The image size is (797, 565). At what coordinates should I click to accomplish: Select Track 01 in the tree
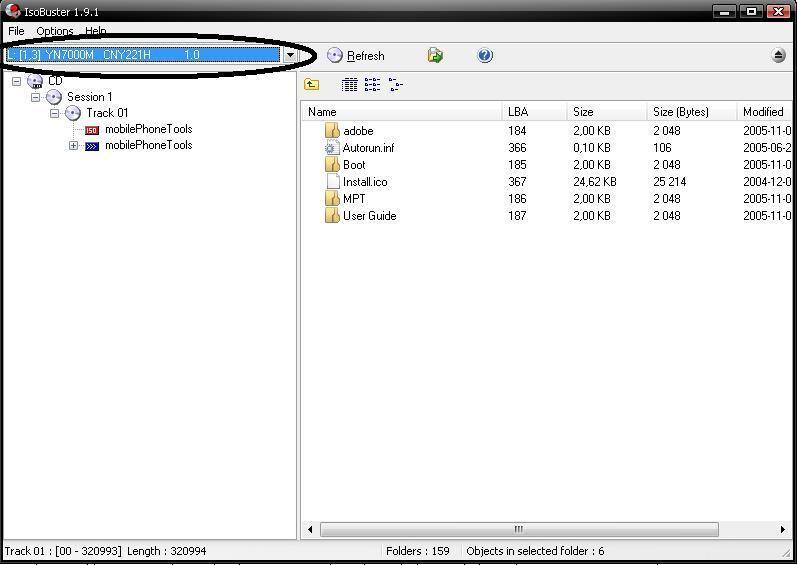pos(107,113)
